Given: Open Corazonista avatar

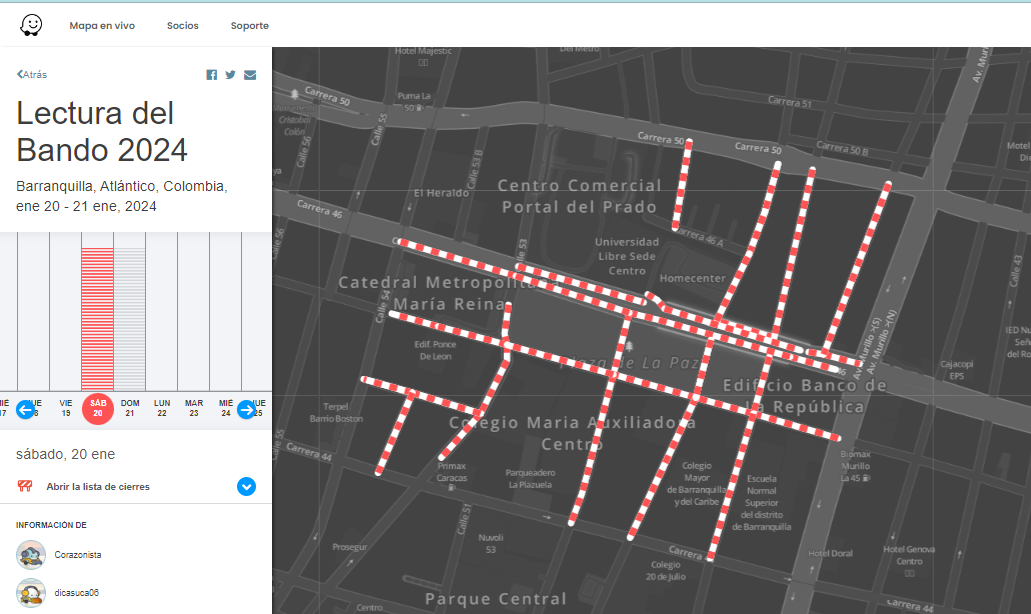Looking at the screenshot, I should (x=31, y=555).
